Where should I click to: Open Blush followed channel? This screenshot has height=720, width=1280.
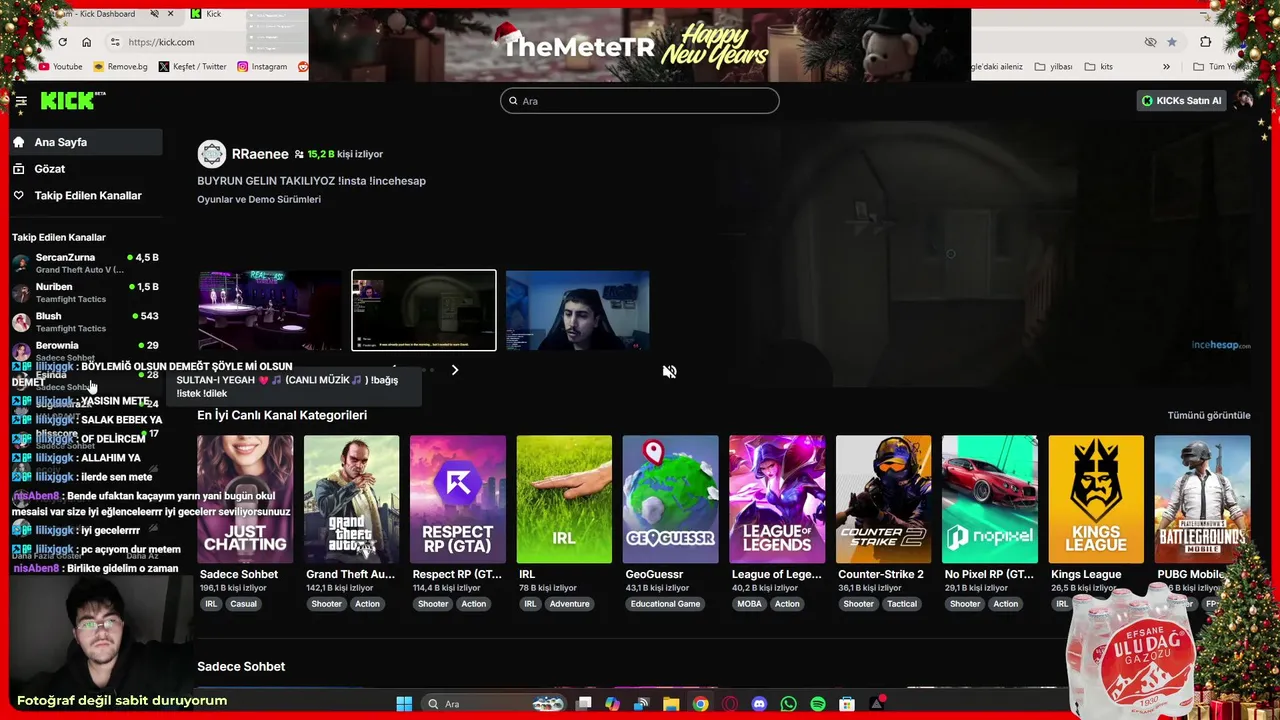click(x=86, y=321)
